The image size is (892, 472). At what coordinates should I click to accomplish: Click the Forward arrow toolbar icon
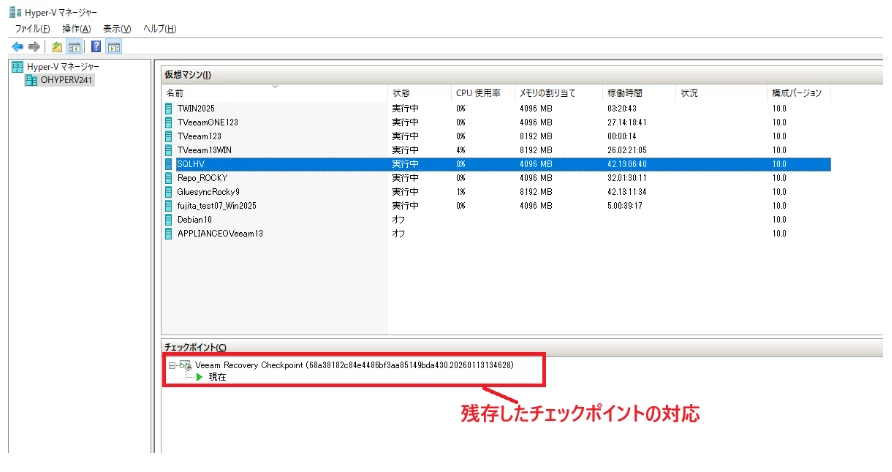(34, 47)
